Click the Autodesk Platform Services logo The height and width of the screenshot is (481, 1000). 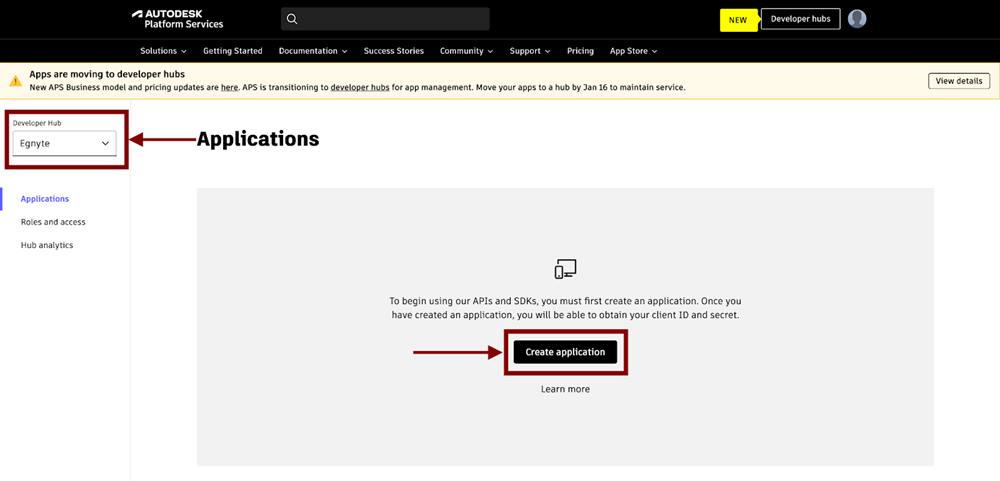tap(177, 19)
